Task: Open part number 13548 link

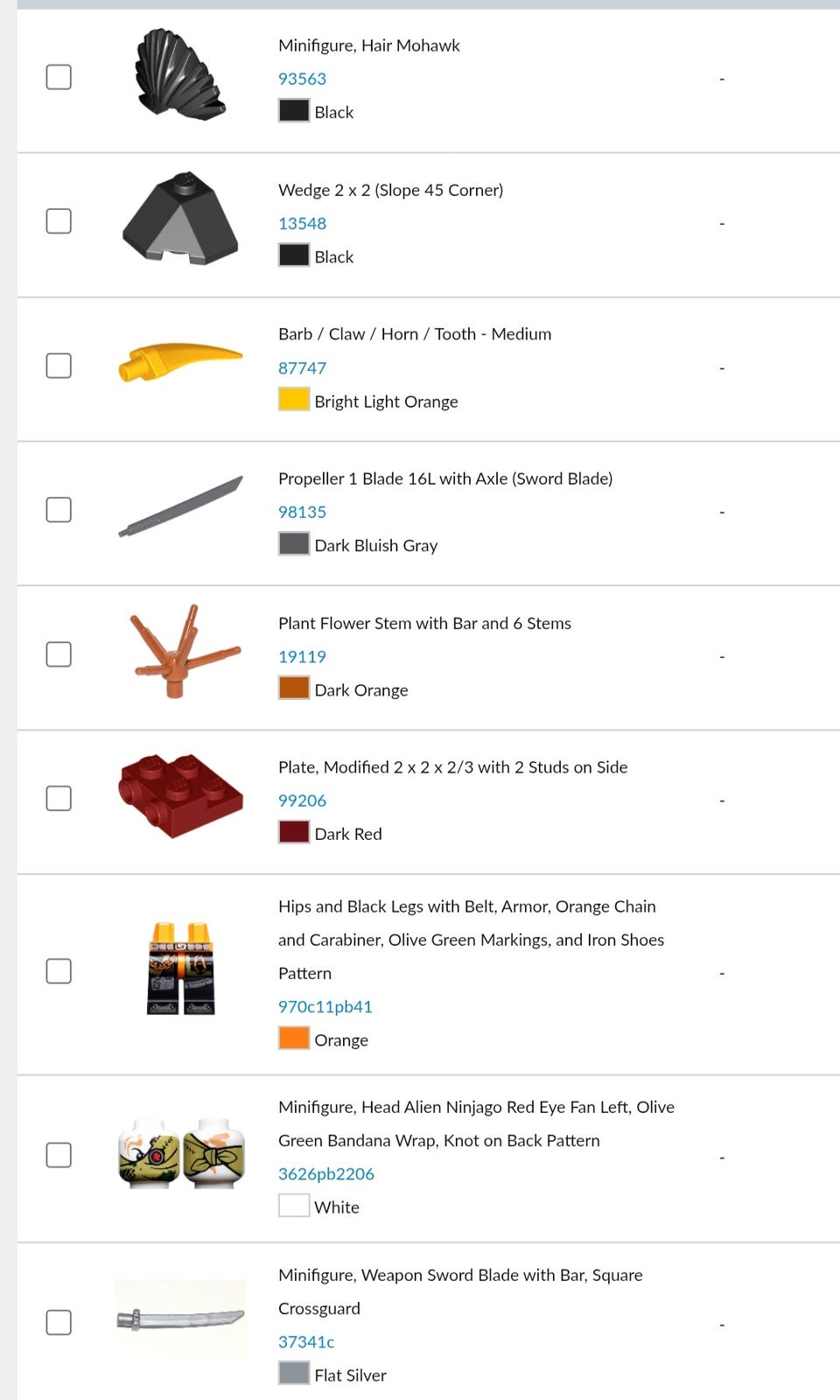Action: click(x=302, y=223)
